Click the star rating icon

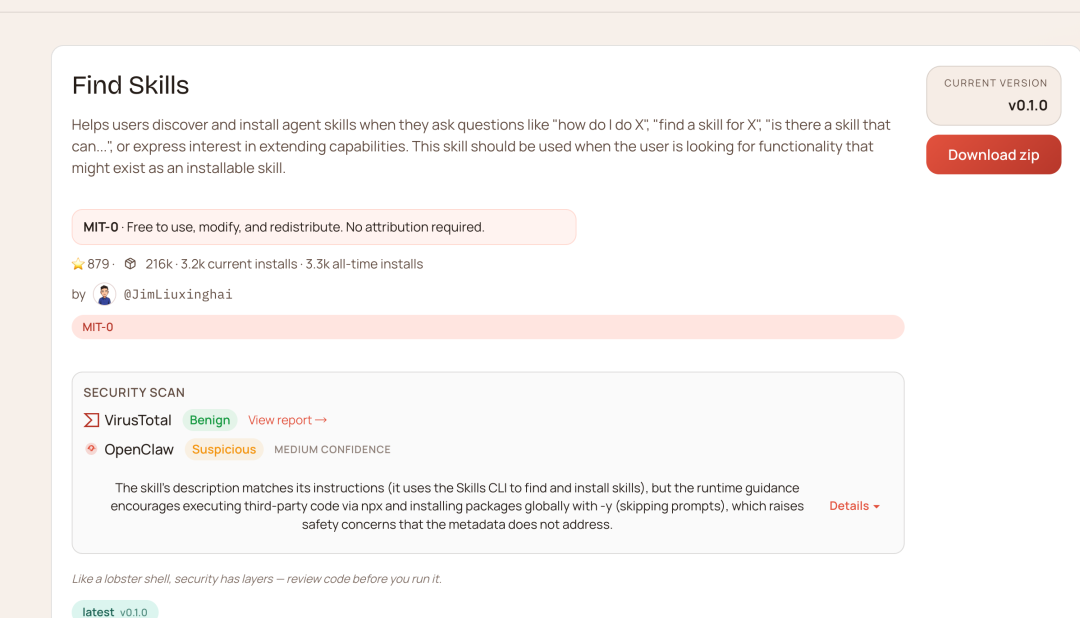[x=78, y=264]
